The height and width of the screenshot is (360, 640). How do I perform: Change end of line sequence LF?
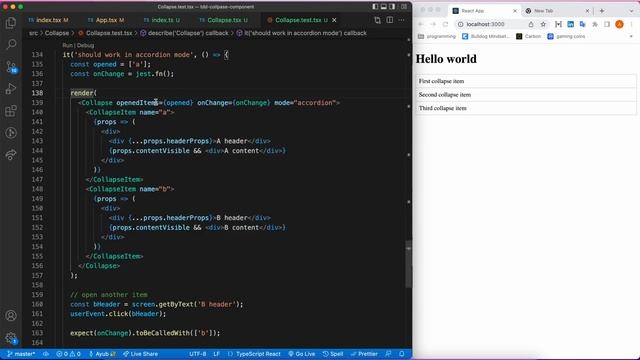point(216,354)
